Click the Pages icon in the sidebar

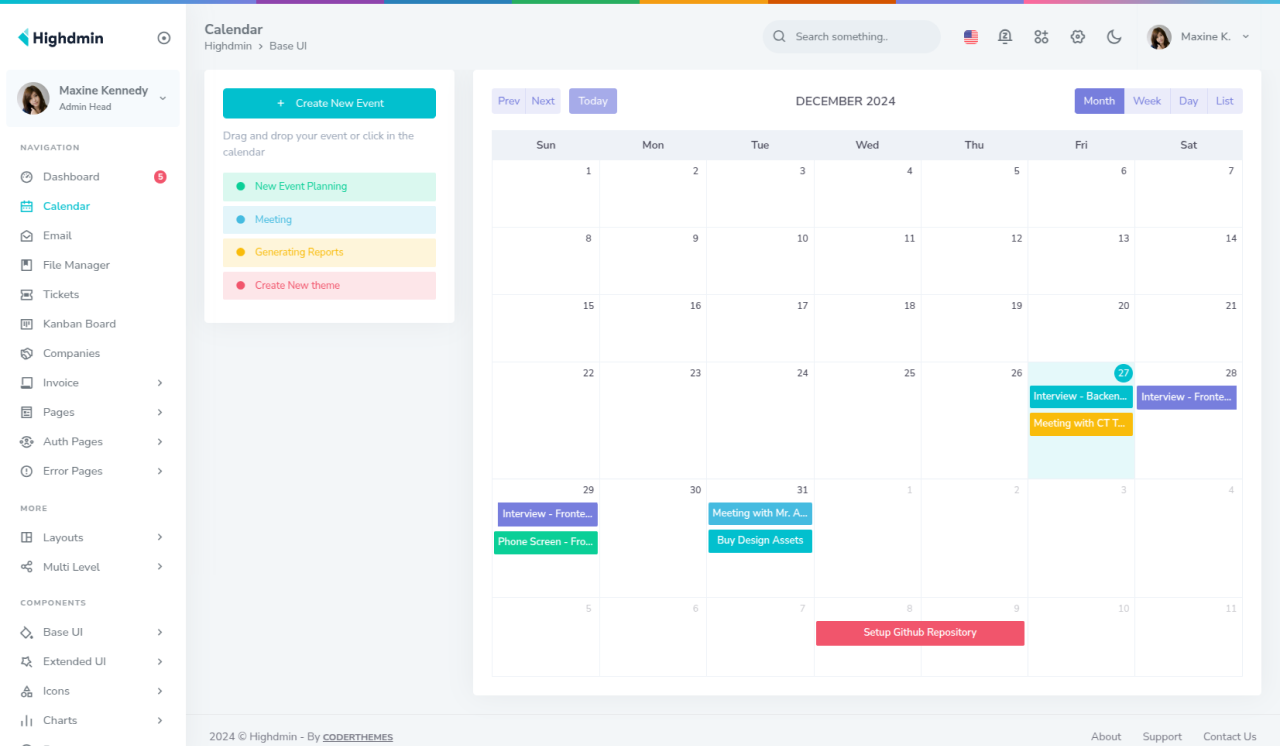[x=26, y=412]
